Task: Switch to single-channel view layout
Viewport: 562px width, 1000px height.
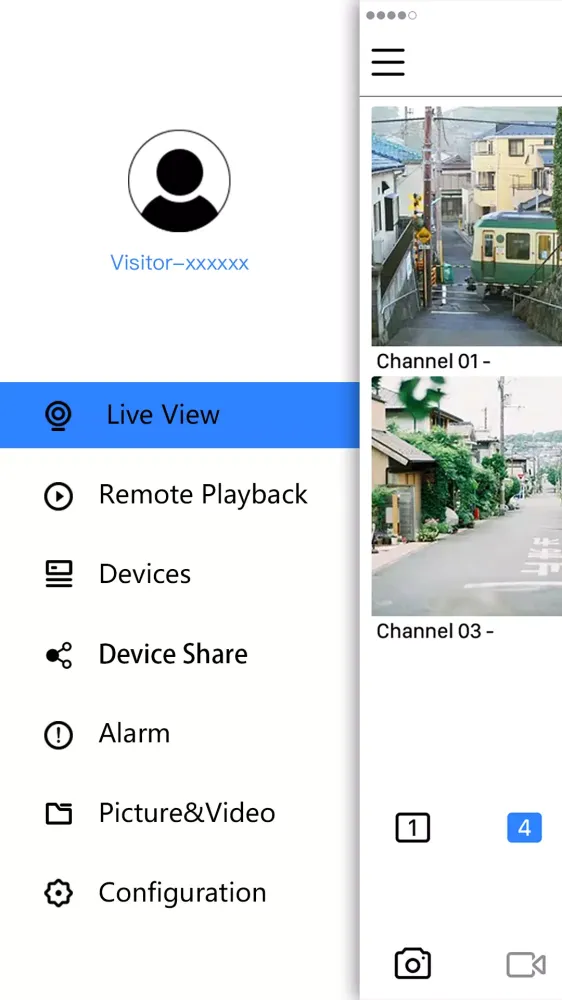Action: tap(413, 828)
